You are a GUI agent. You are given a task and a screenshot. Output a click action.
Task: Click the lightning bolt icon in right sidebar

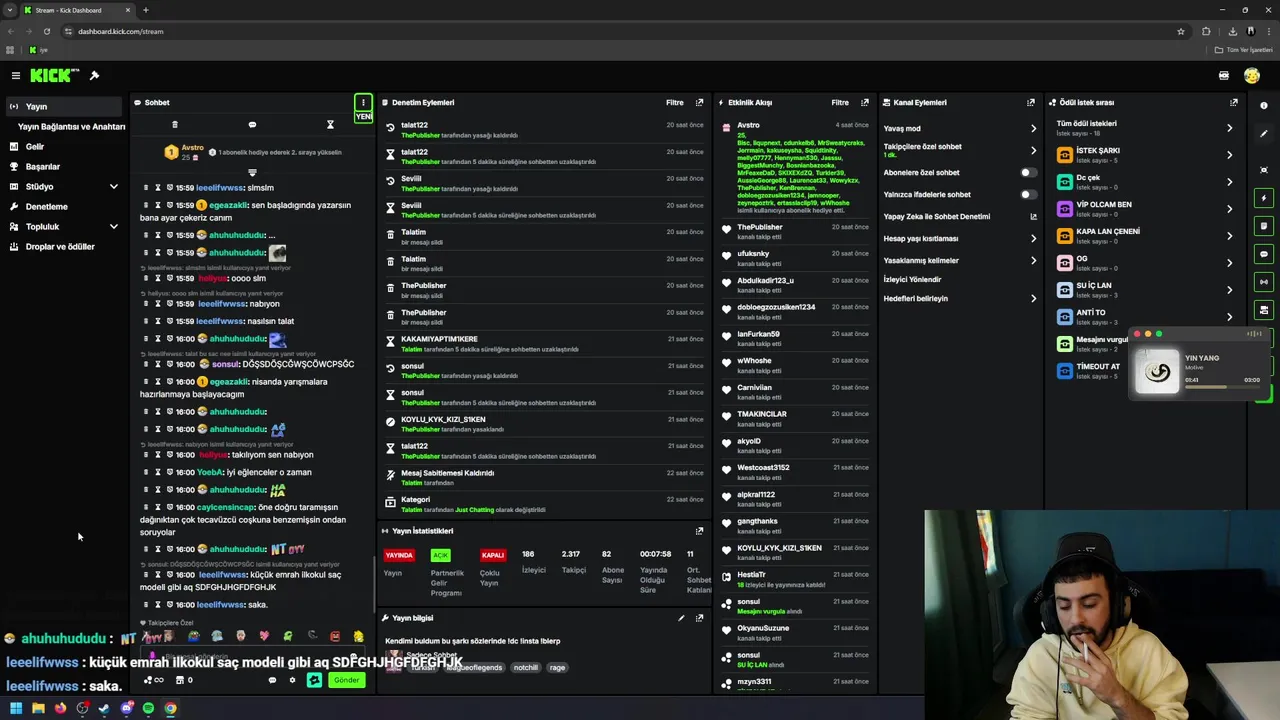[x=1264, y=198]
